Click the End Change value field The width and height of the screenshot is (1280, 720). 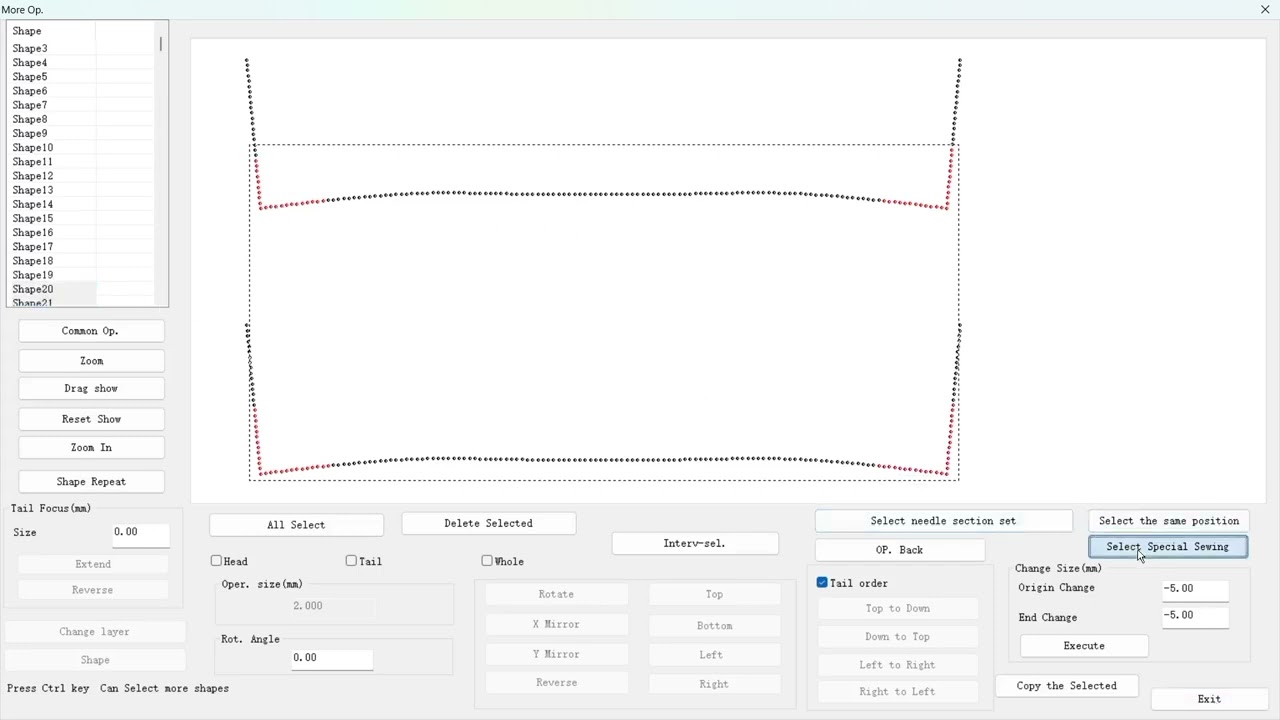1195,616
